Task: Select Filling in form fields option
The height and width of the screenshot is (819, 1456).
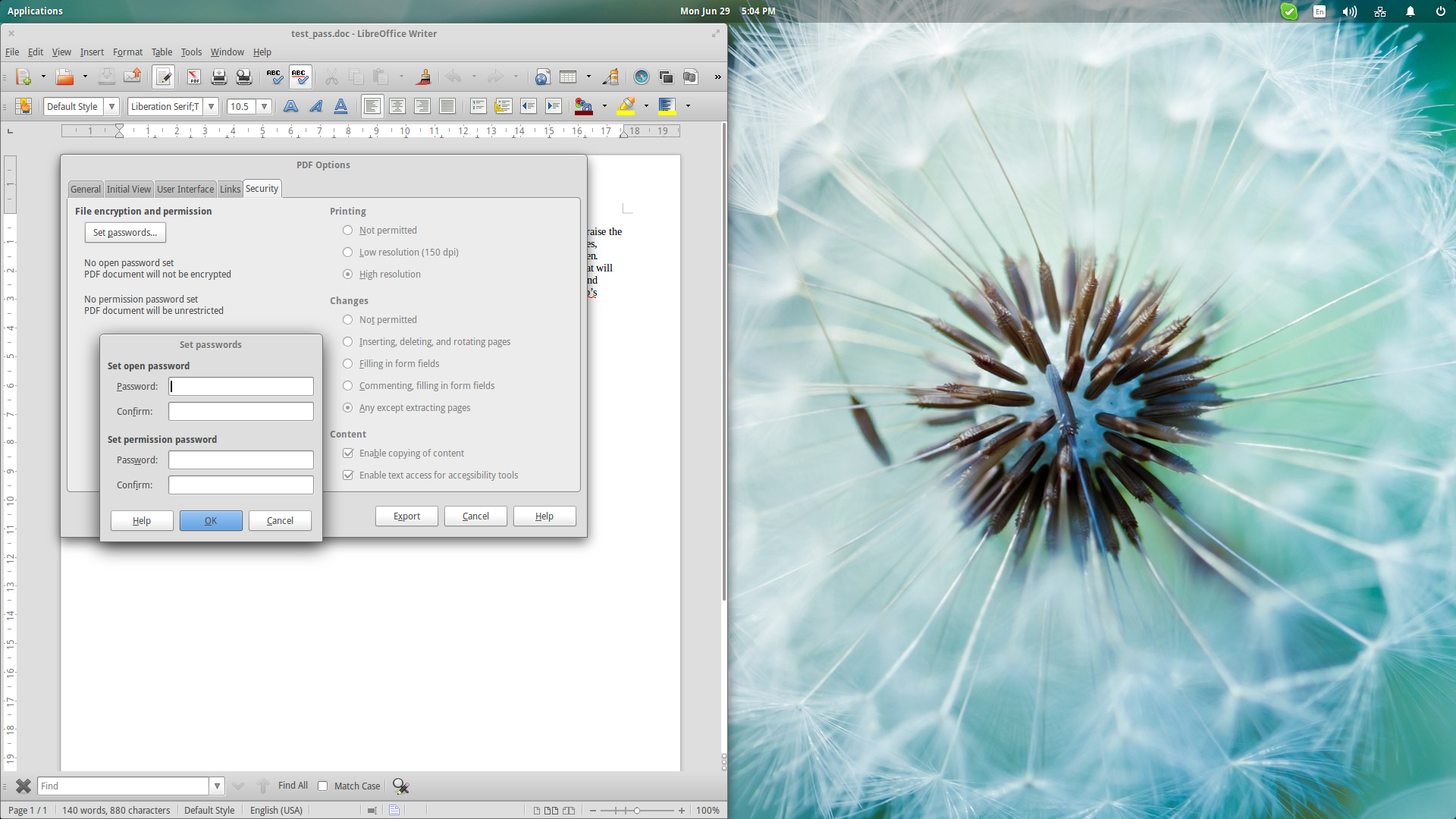Action: point(347,364)
